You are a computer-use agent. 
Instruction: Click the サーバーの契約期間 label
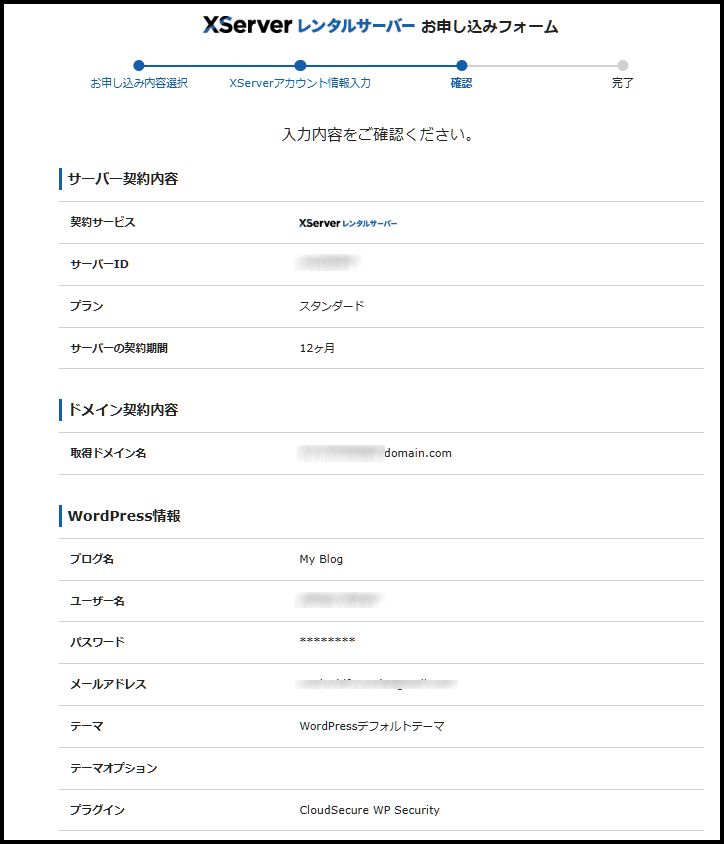click(x=119, y=348)
